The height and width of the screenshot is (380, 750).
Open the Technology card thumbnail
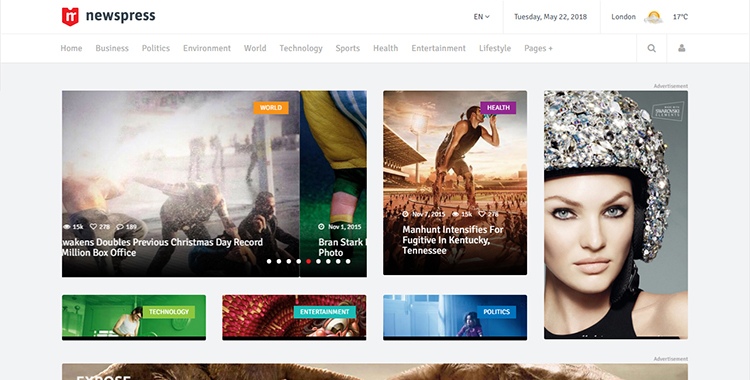click(x=134, y=317)
